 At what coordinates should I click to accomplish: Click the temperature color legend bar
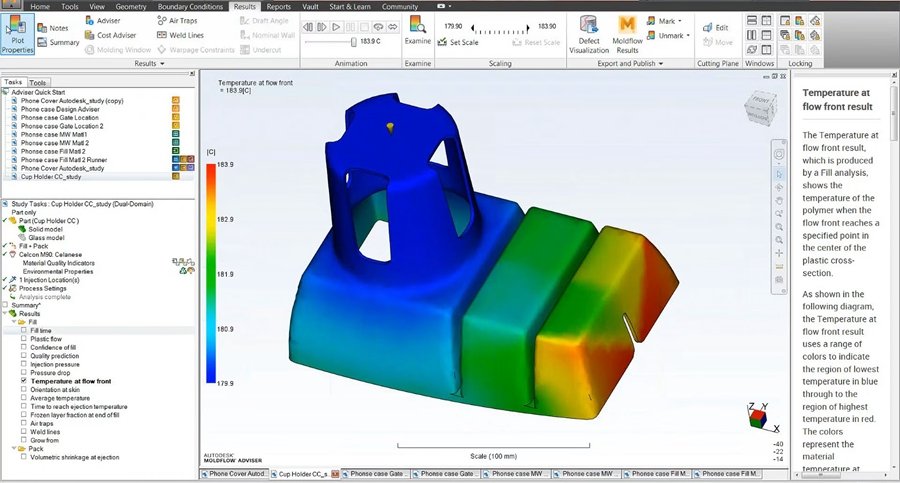pos(211,273)
